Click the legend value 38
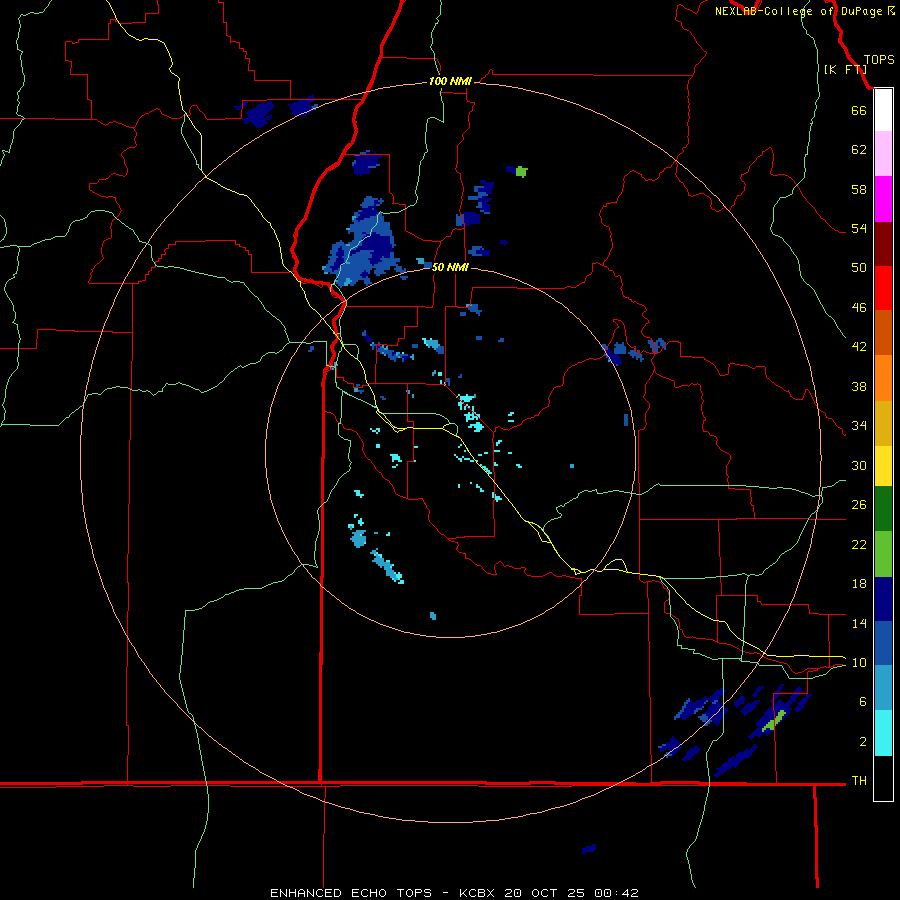 (x=859, y=386)
